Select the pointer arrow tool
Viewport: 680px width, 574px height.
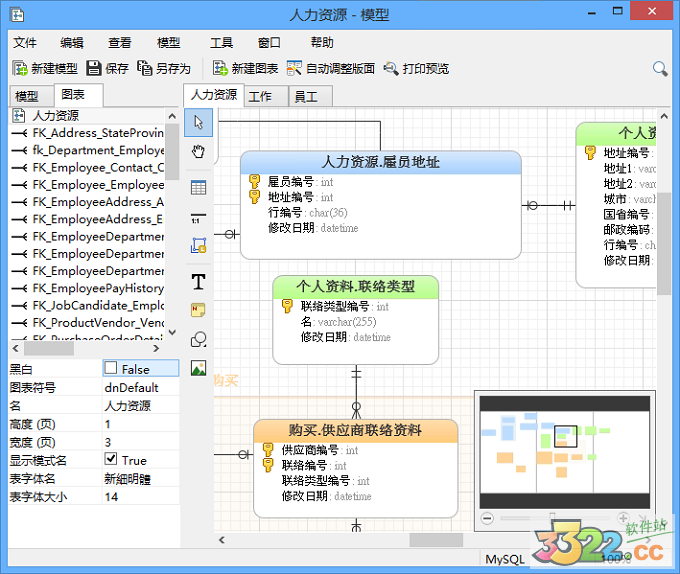coord(199,123)
